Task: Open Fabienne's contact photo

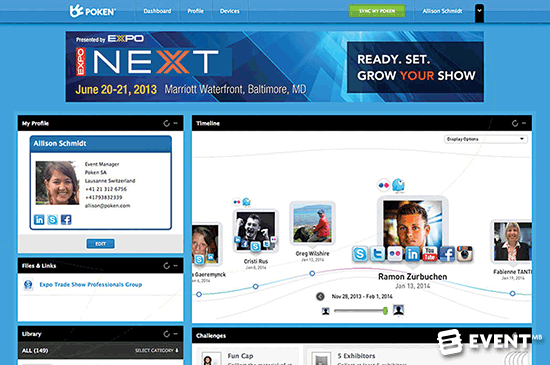Action: tap(512, 241)
